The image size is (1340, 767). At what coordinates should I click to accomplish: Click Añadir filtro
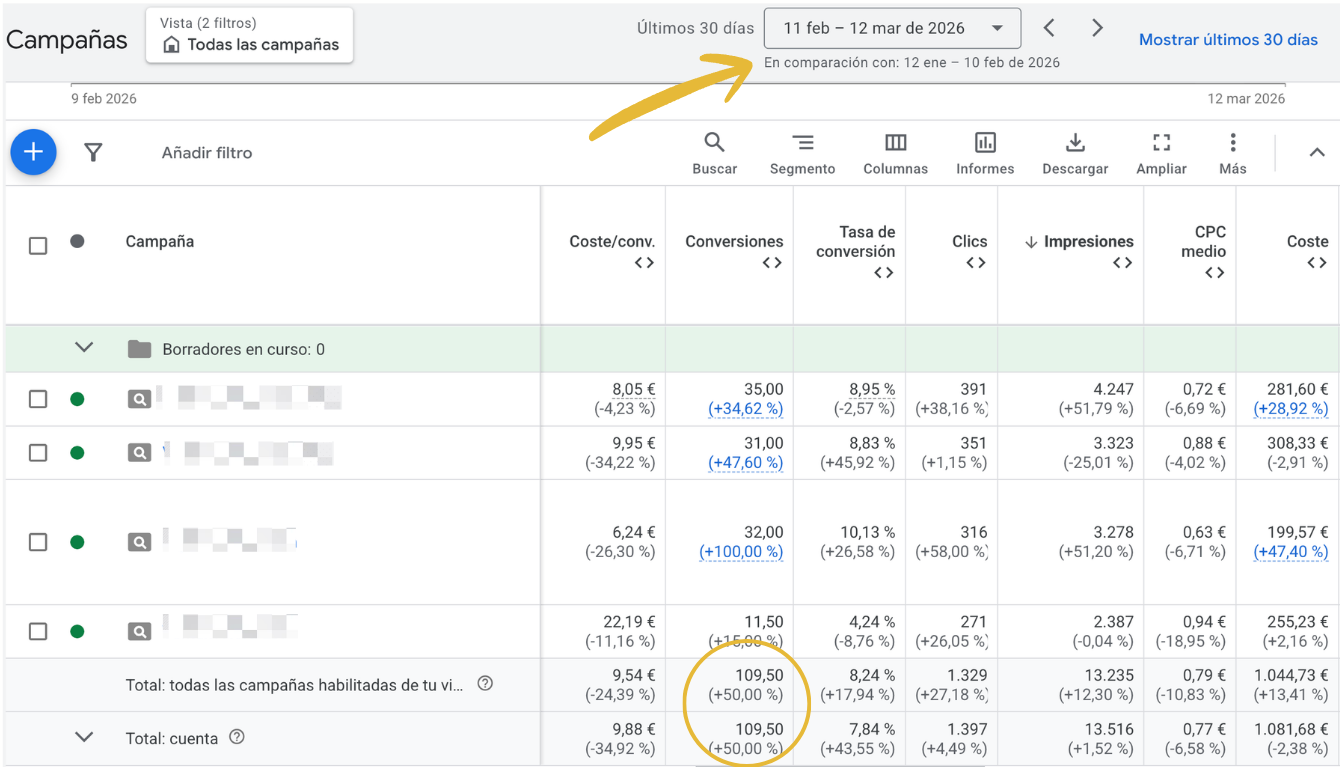coord(207,152)
